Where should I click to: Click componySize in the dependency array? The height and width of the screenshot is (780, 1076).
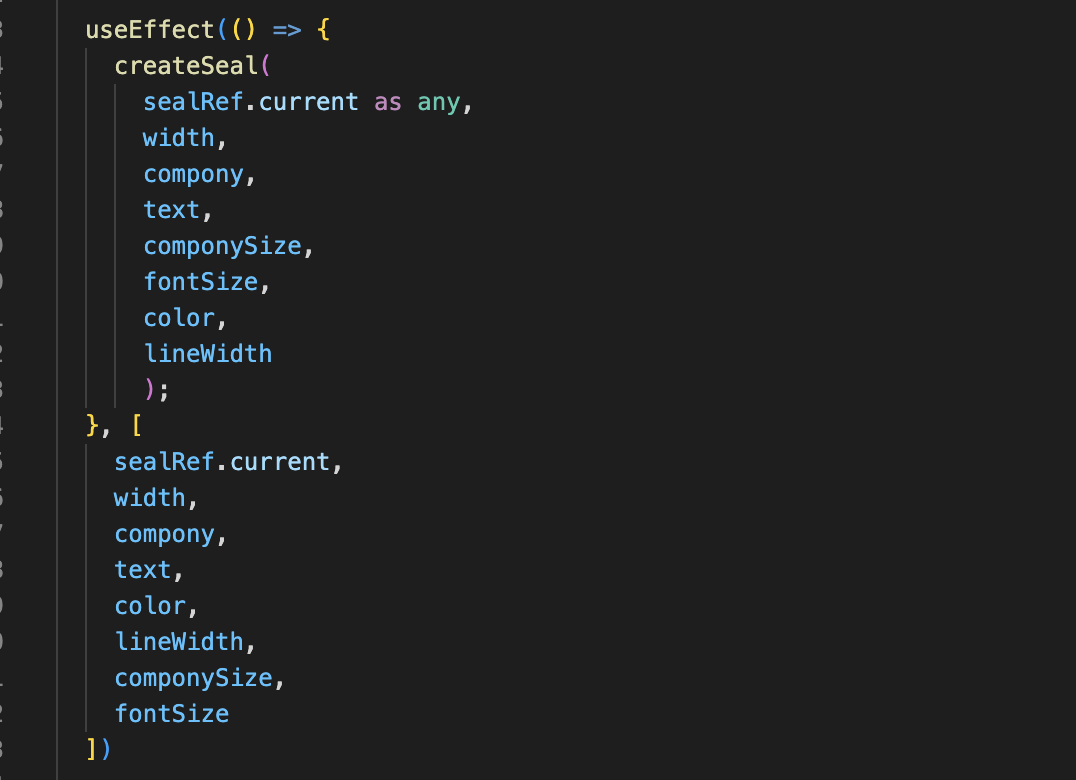coord(194,678)
